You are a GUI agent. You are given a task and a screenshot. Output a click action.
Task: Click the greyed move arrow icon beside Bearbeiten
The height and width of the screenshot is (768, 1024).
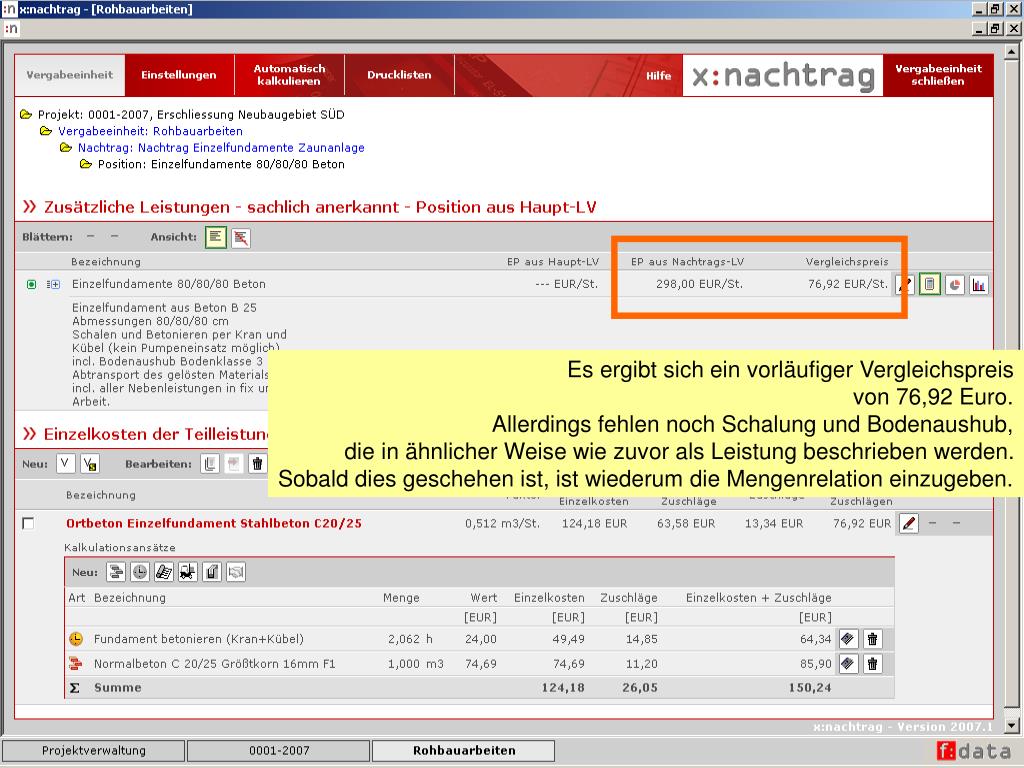point(234,464)
